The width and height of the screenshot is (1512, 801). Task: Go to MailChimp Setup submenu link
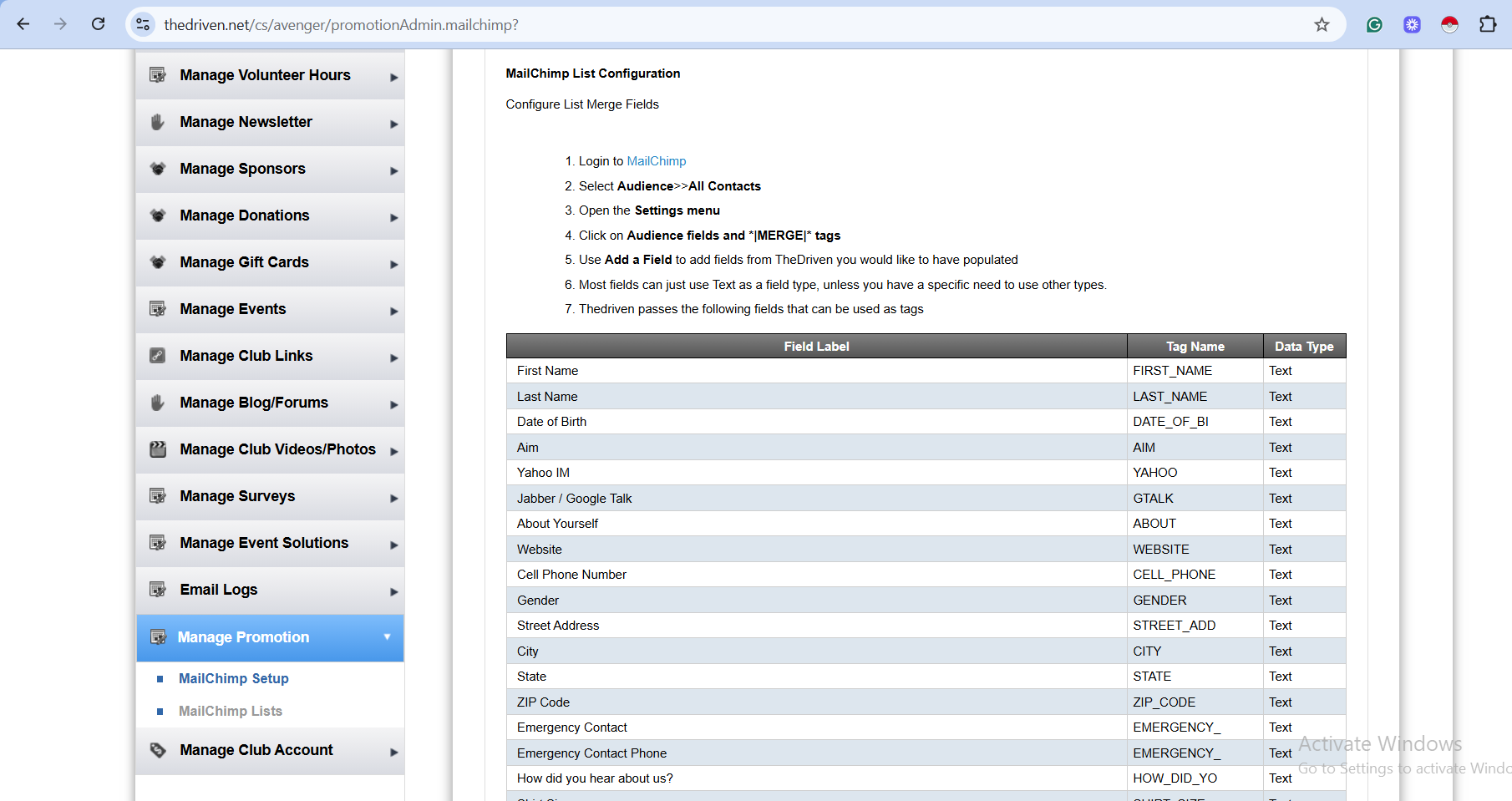click(x=234, y=678)
